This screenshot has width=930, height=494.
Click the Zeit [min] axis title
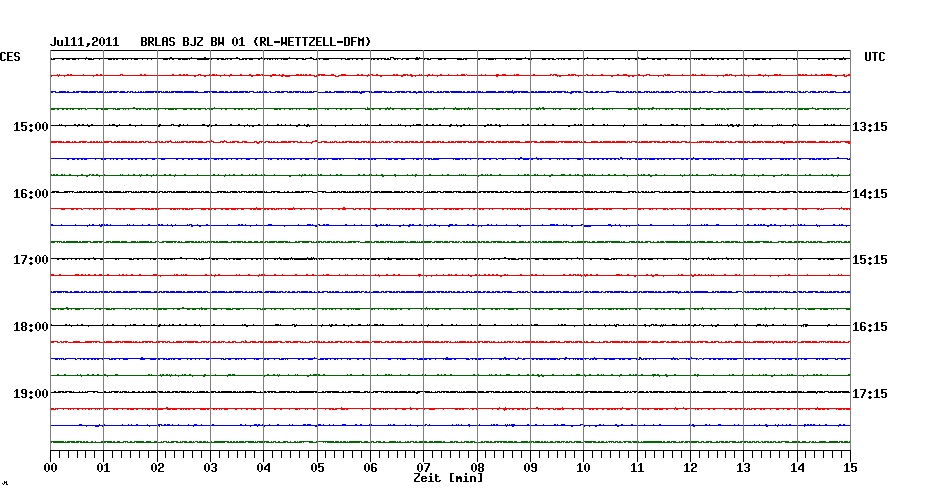point(448,479)
